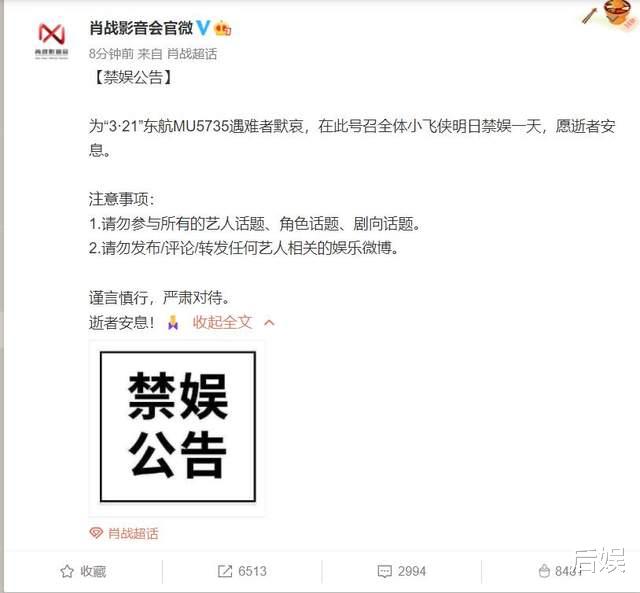640x593 pixels.
Task: Open the 禁娱公告 image thumbnail
Action: [178, 427]
